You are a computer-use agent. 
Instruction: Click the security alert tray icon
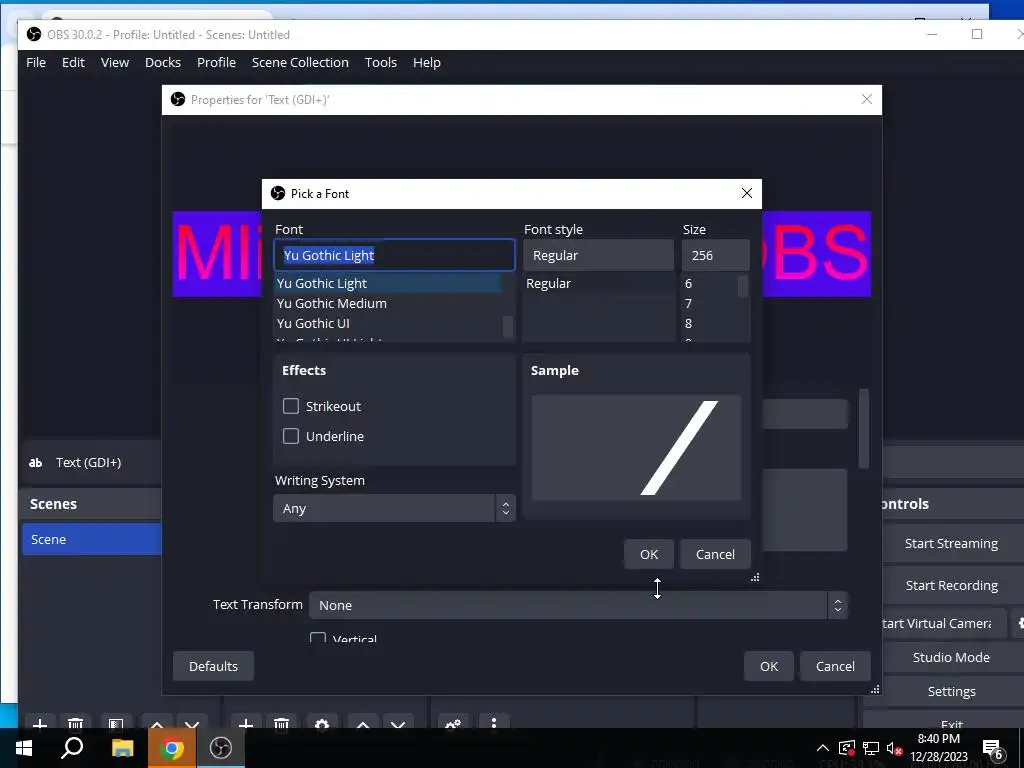click(x=847, y=748)
